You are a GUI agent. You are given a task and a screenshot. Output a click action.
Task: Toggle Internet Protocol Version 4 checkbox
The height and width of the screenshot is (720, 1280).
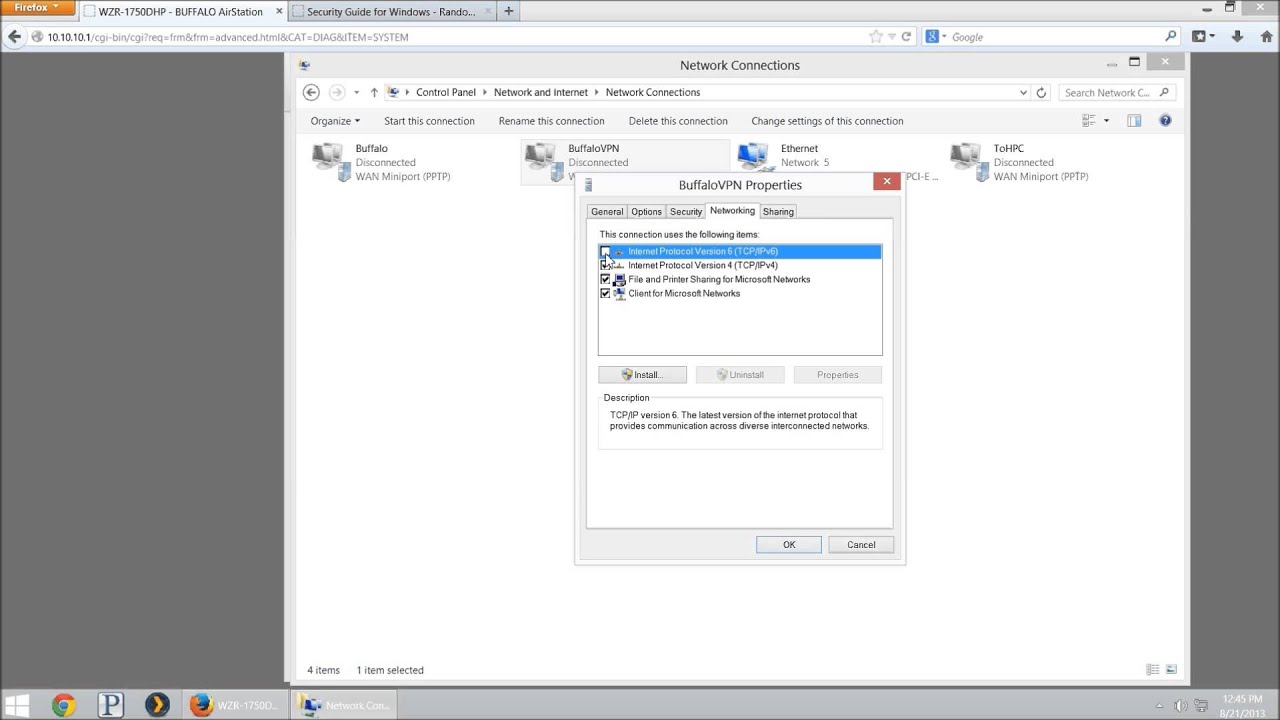605,266
